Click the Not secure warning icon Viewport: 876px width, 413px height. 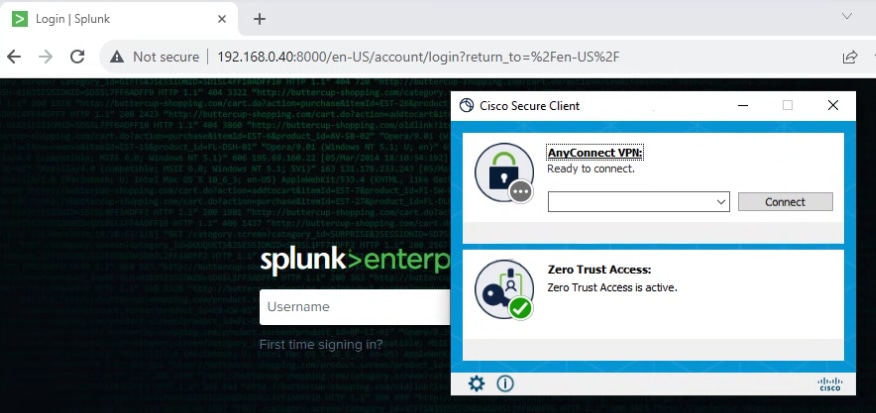tap(117, 57)
